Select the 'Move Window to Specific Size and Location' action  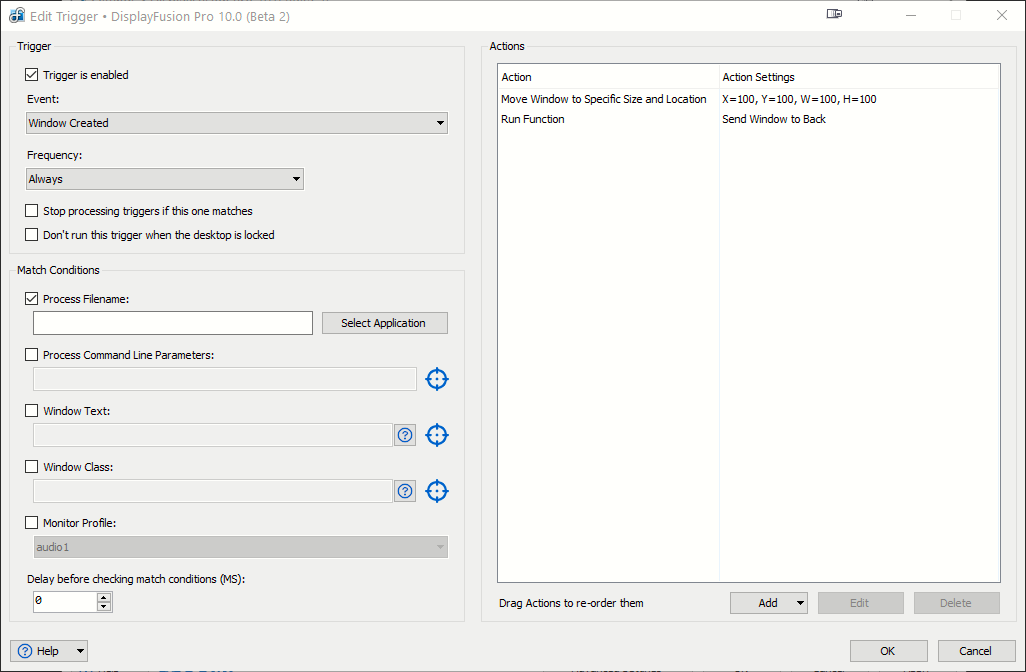point(604,99)
